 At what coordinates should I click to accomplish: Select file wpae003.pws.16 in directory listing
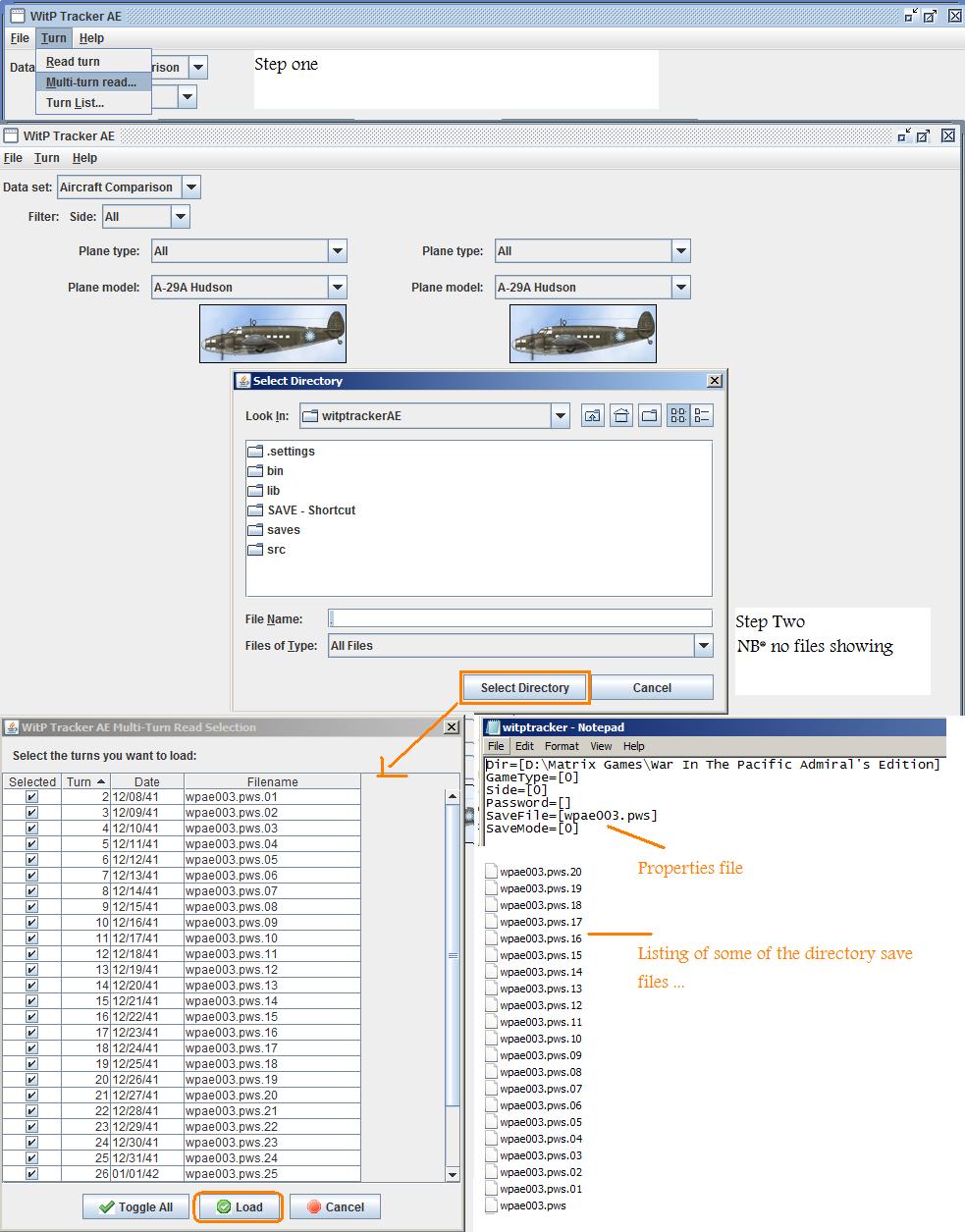coord(534,938)
